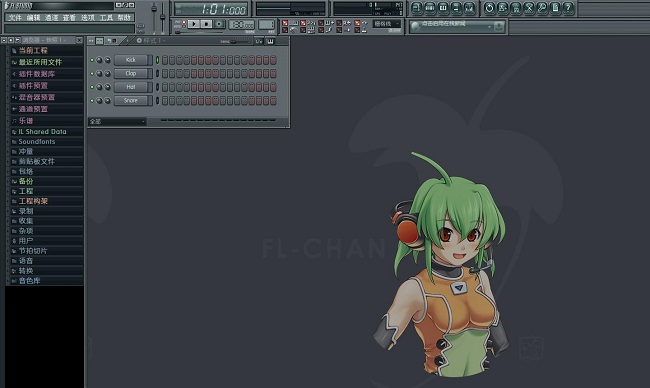Open the 查看 menu
The image size is (650, 388).
point(69,17)
